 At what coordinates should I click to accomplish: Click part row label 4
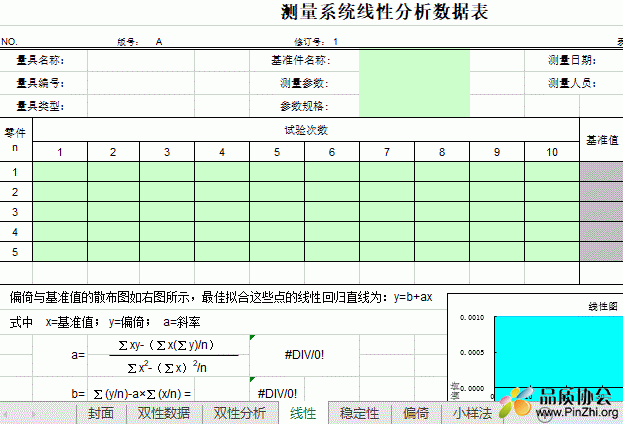coord(15,231)
